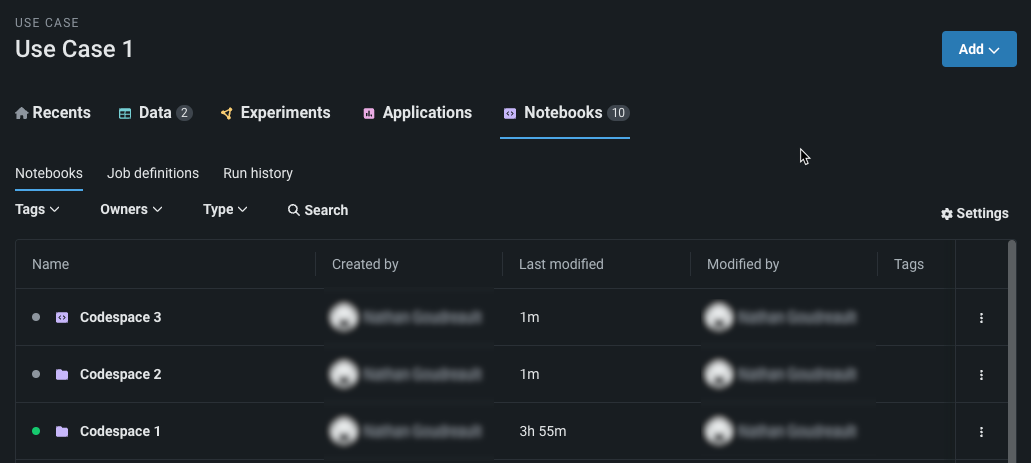Image resolution: width=1031 pixels, height=463 pixels.
Task: Click the folder icon beside Codespace 2
Action: pyautogui.click(x=62, y=374)
